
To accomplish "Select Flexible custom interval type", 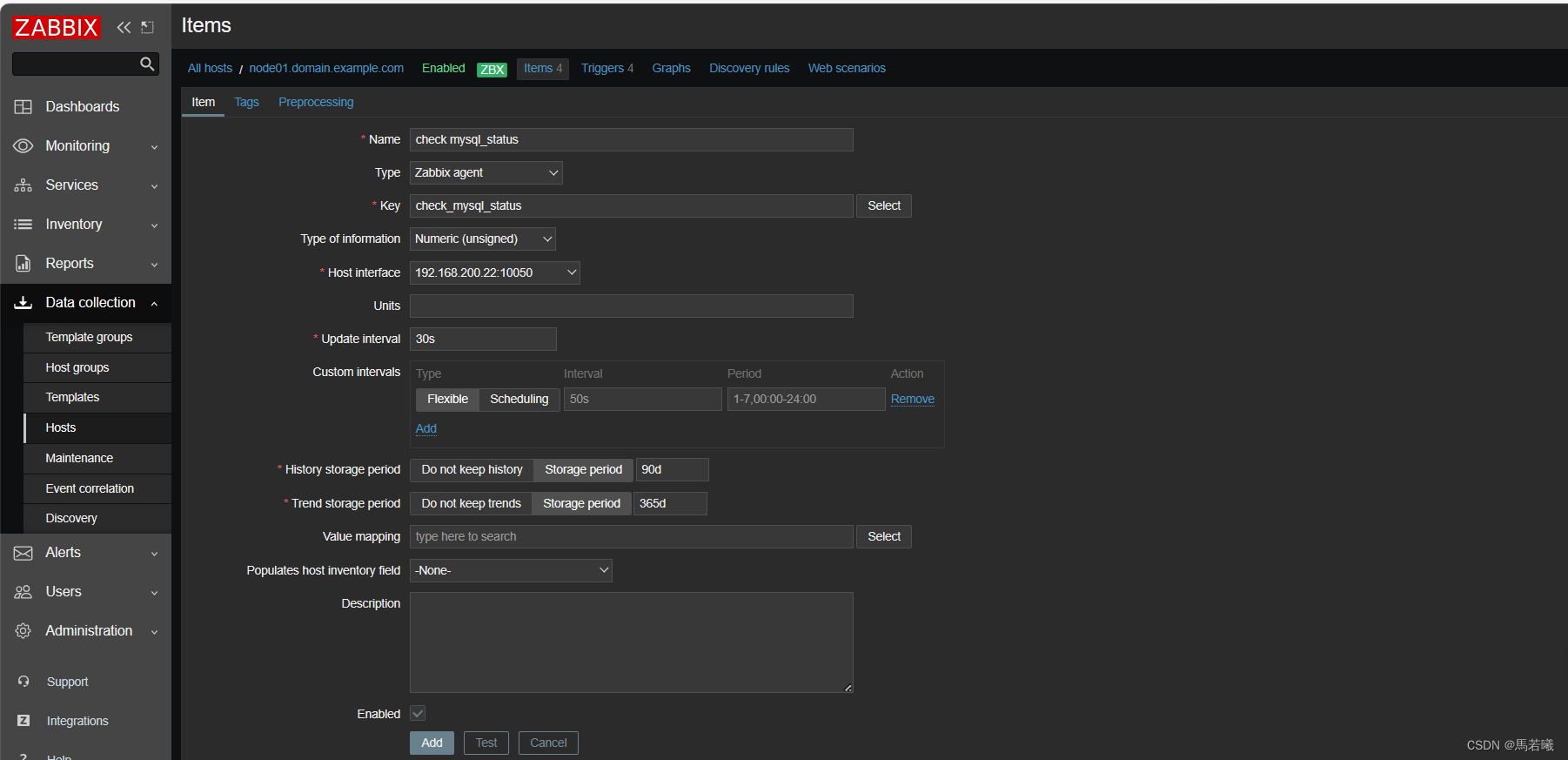I will [x=447, y=399].
